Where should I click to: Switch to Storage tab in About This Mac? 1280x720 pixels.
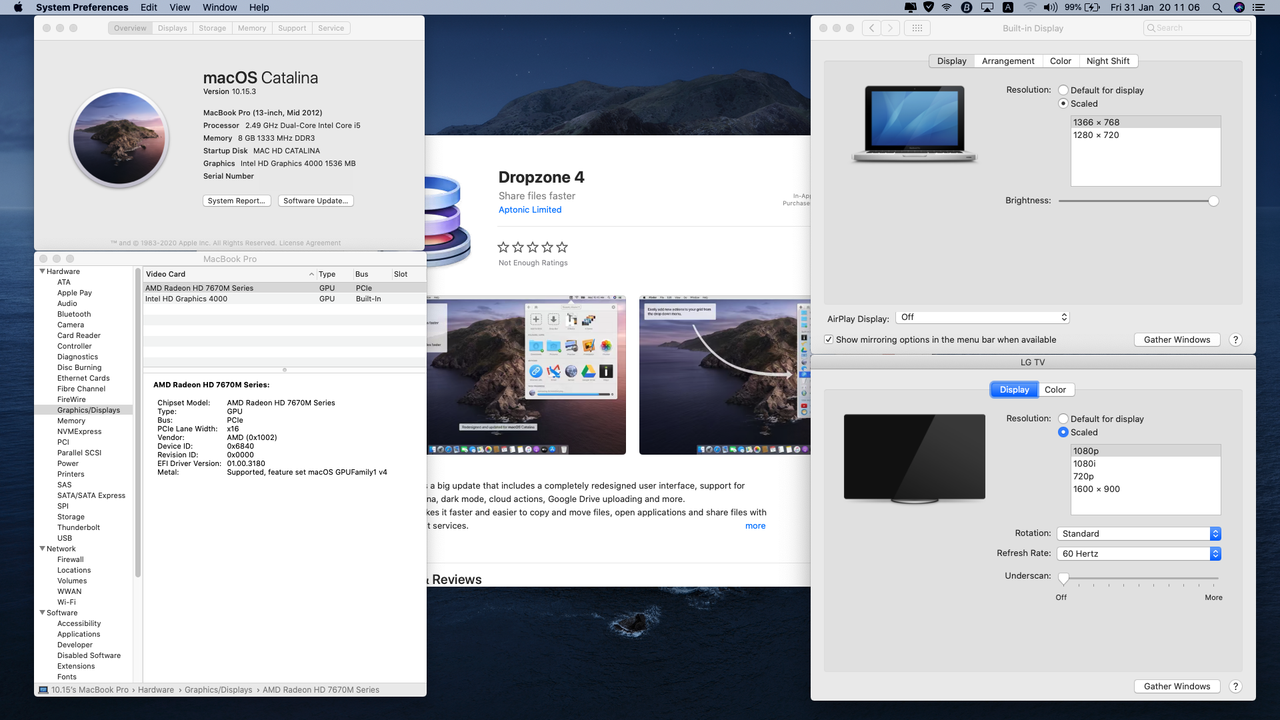(x=212, y=28)
